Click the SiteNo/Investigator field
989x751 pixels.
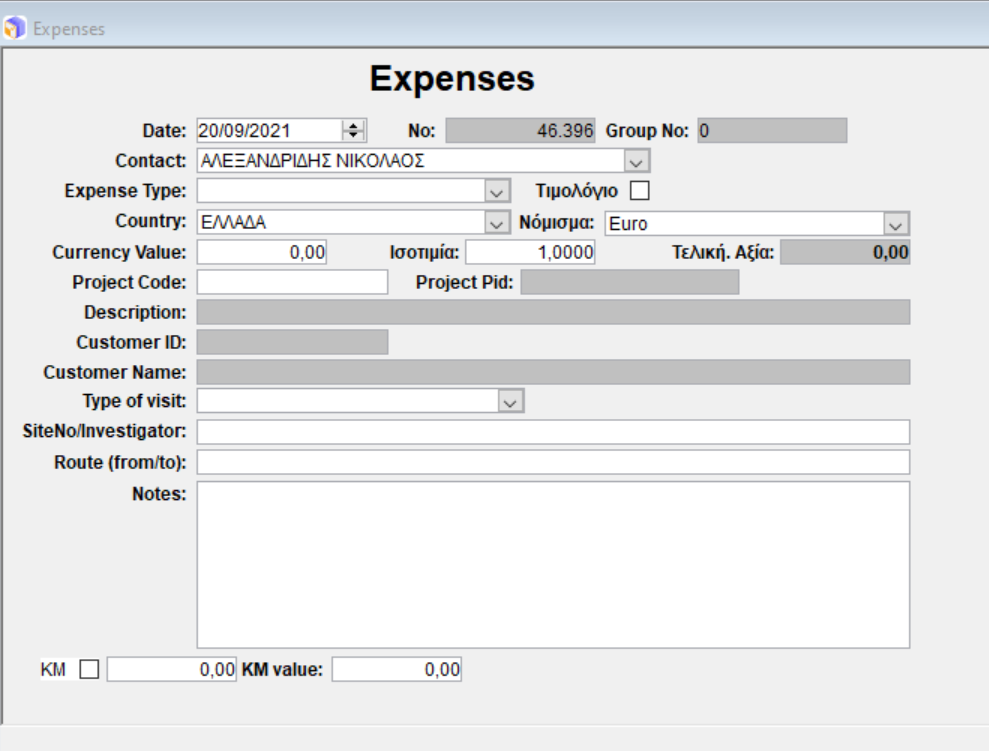click(552, 432)
